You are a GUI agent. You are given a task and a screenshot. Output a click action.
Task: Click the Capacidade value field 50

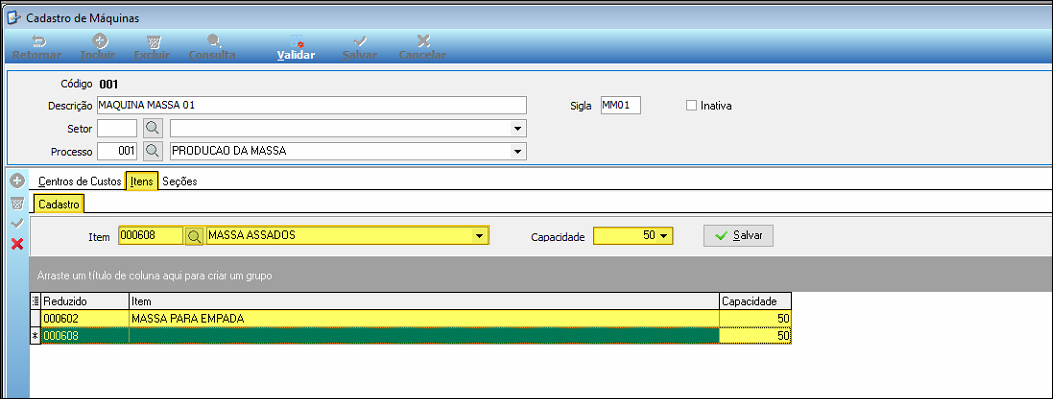(x=626, y=236)
